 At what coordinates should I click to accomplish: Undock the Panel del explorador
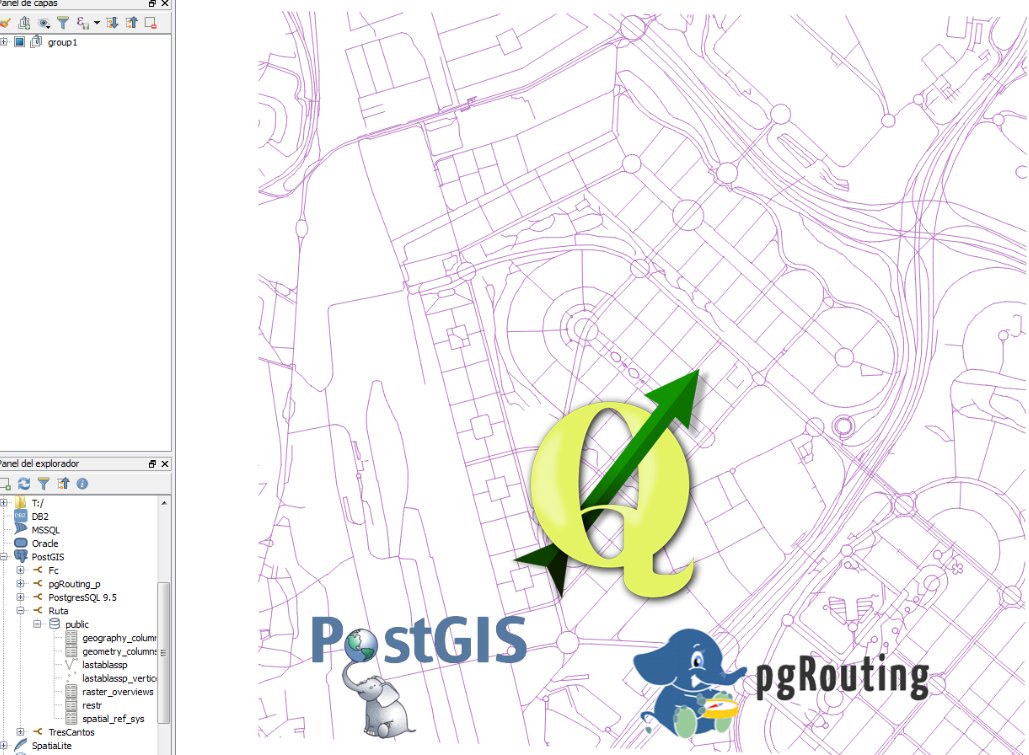point(152,464)
